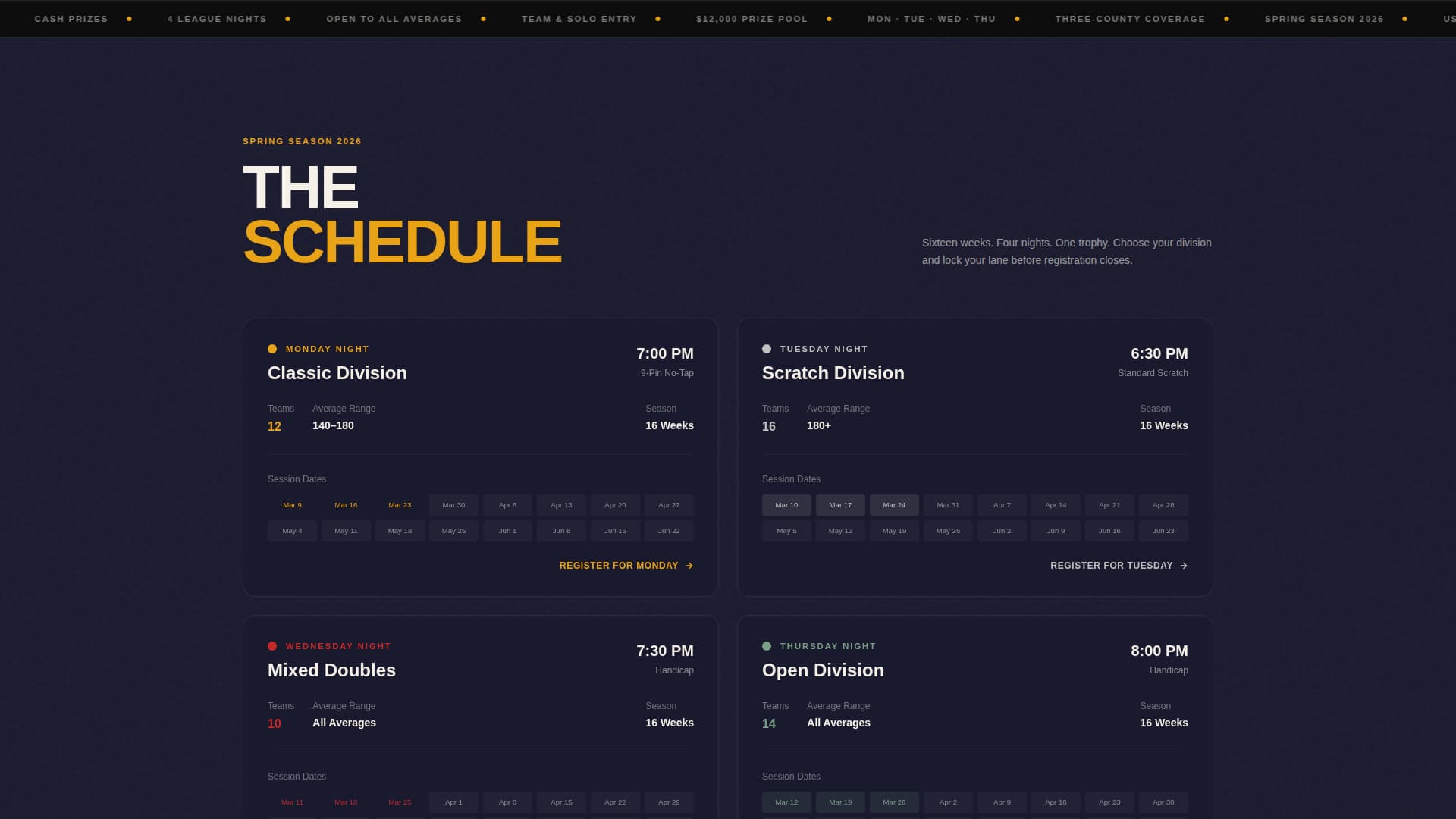
Task: Click the May 18 date chip
Action: [400, 531]
